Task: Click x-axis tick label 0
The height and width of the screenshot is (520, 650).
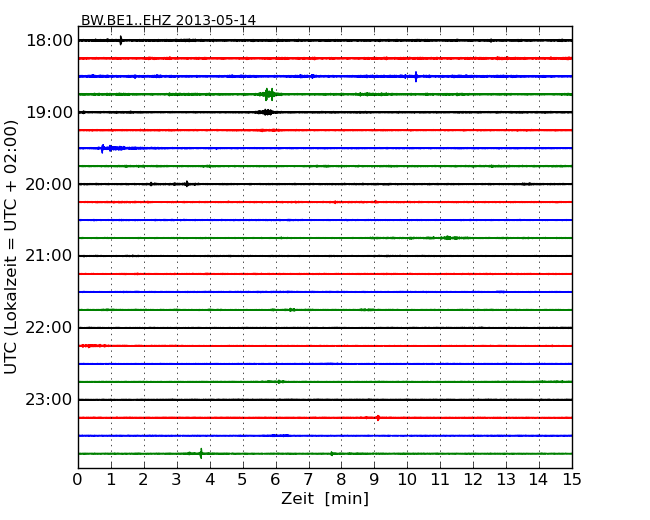Action: [x=78, y=480]
